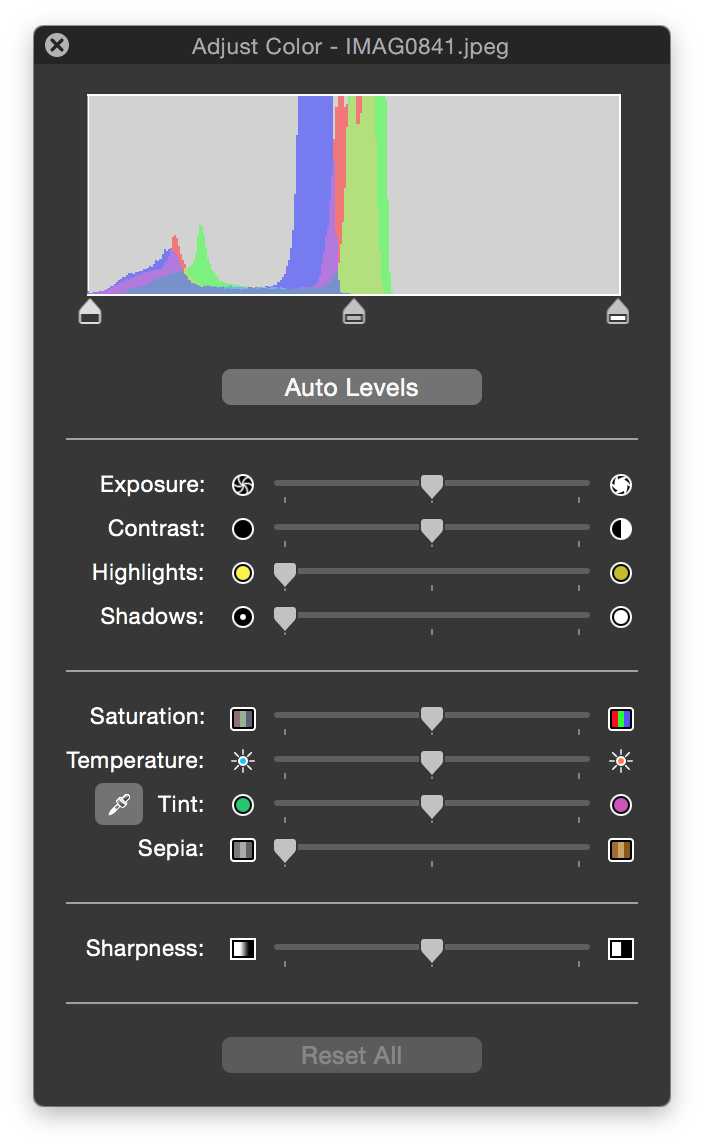
Task: Click the cool blue Temperature sun icon
Action: pyautogui.click(x=242, y=760)
